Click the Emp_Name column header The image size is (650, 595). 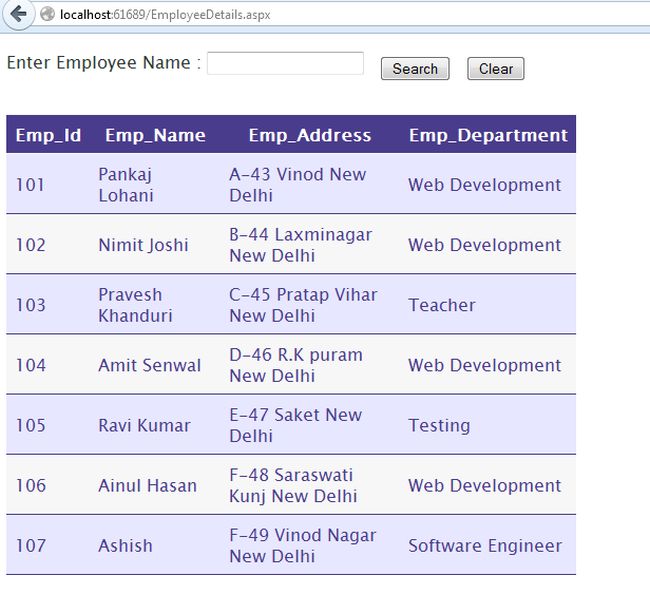tap(155, 135)
